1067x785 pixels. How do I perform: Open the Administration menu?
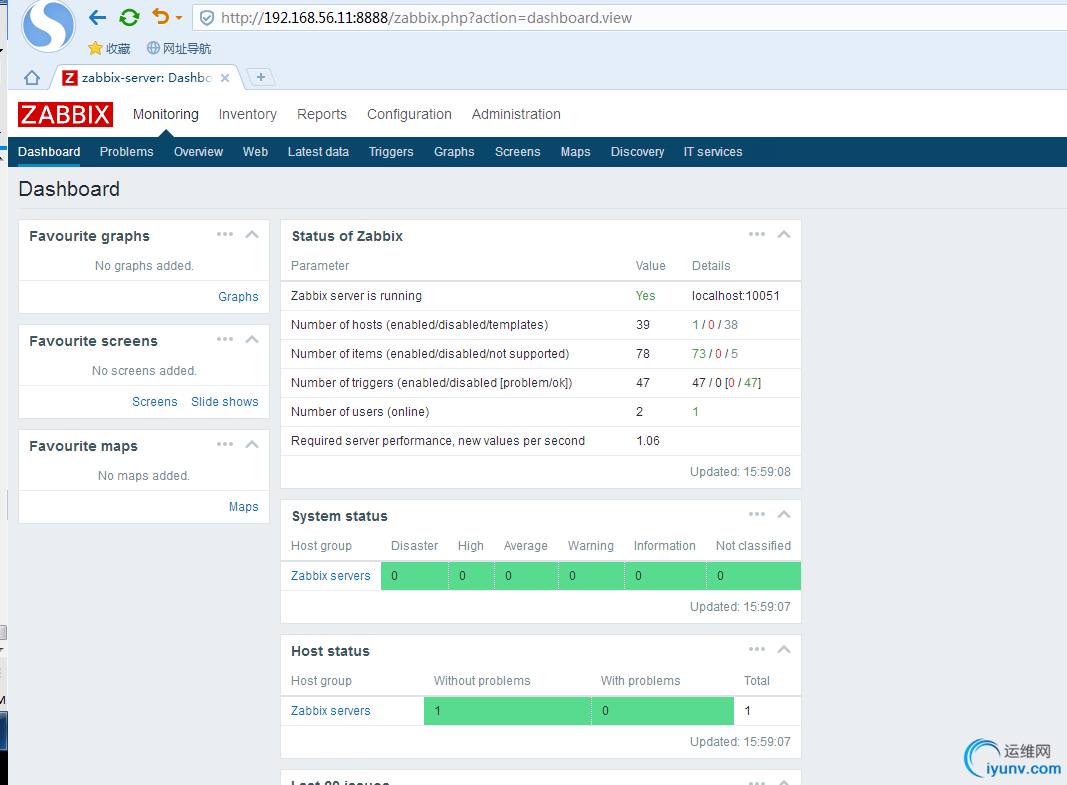(516, 114)
